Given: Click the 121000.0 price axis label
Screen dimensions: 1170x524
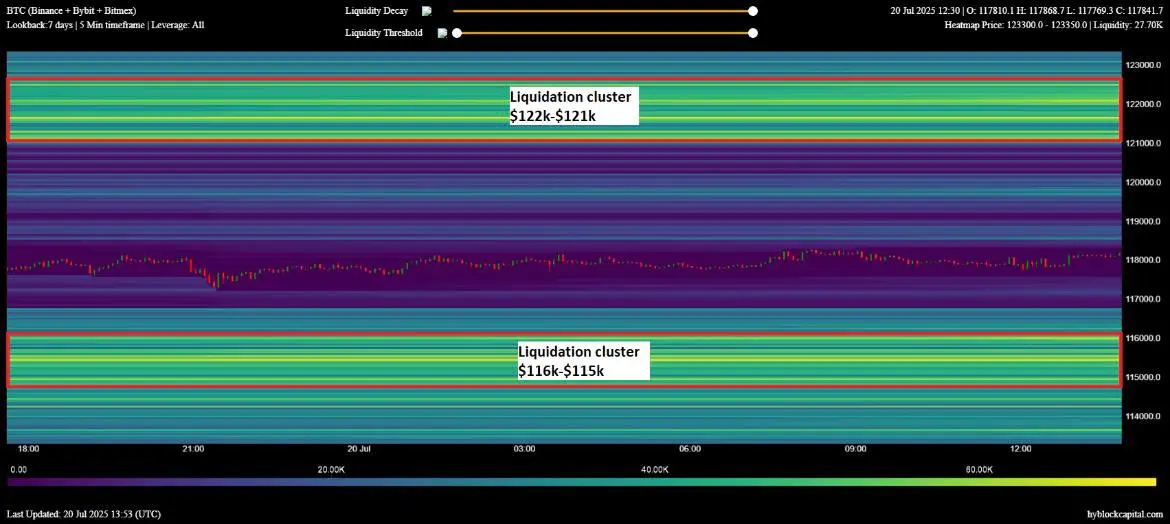Looking at the screenshot, I should [1143, 143].
